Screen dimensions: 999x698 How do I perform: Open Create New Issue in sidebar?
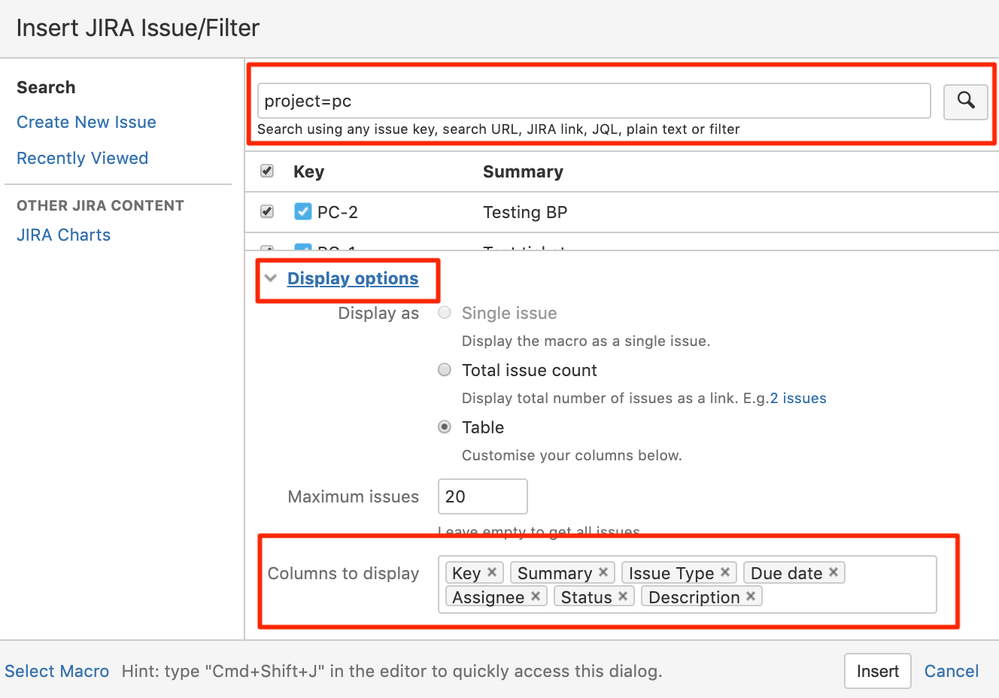(87, 122)
